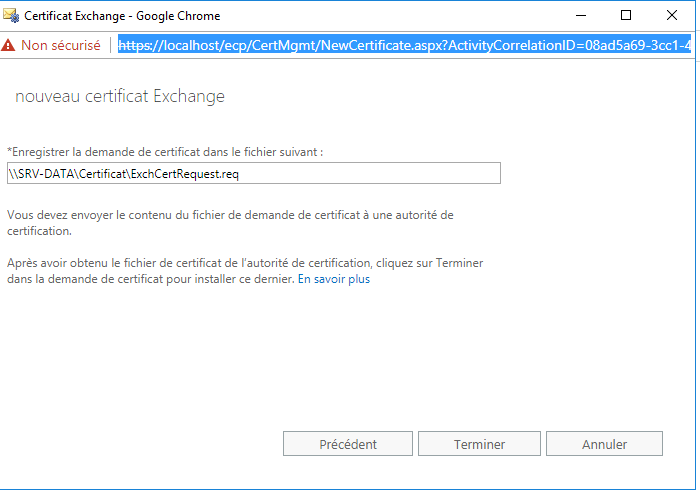Maximize the Chrome window
Image resolution: width=700 pixels, height=490 pixels.
coord(626,15)
